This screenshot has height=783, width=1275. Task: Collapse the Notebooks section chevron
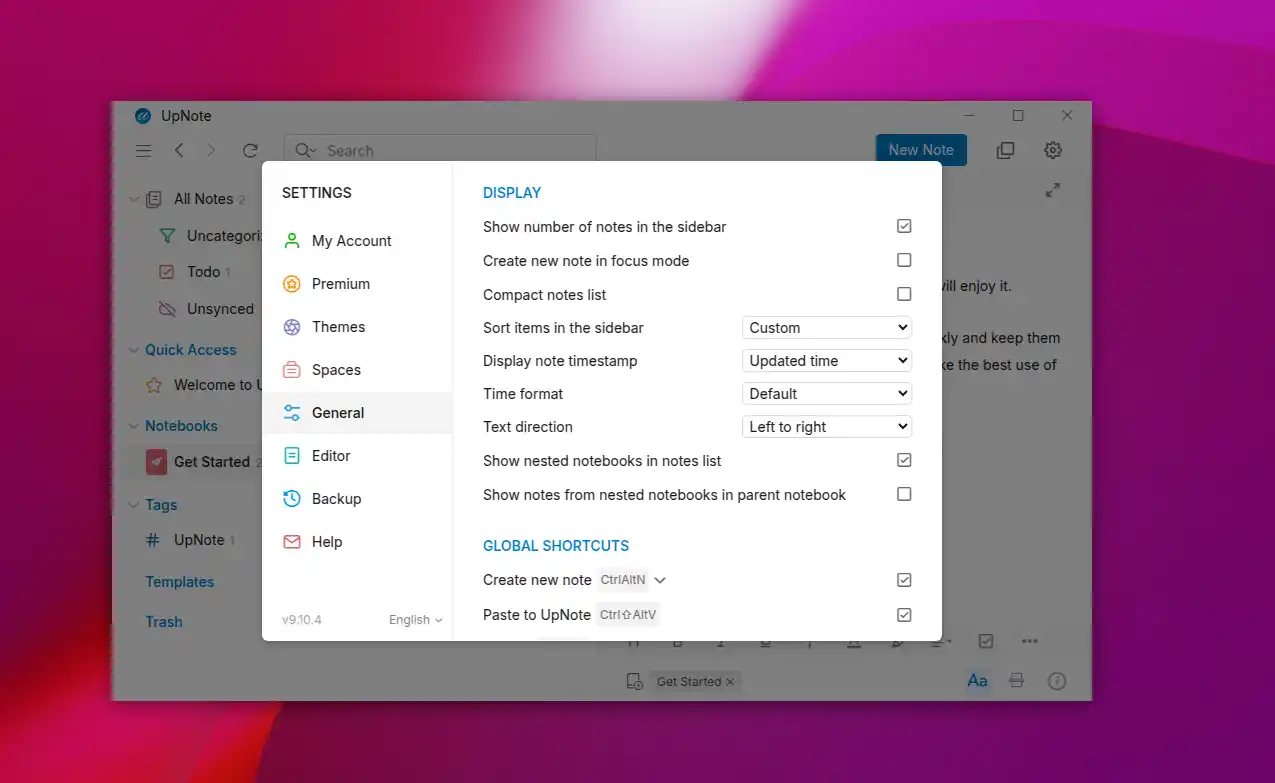click(x=134, y=426)
